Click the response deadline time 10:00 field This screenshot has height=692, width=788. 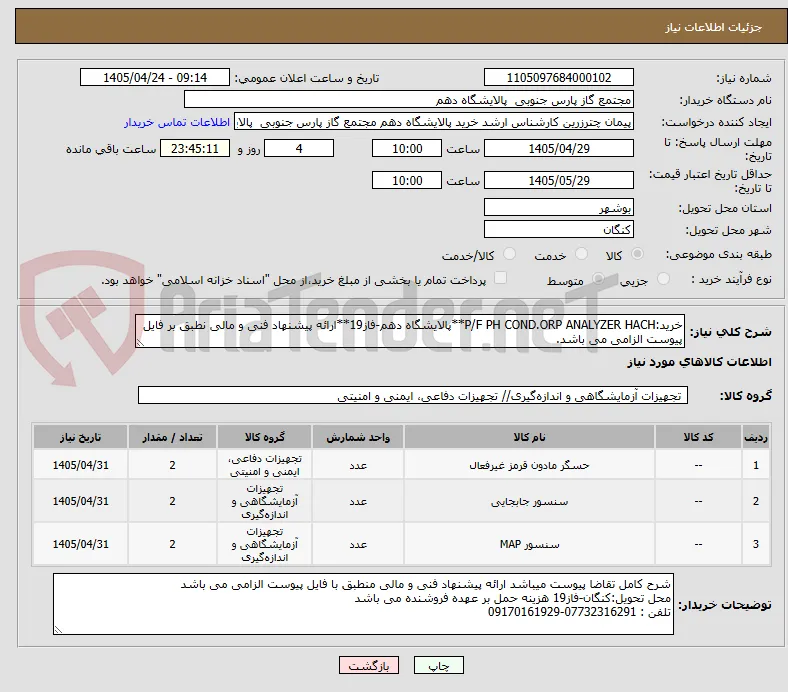(407, 148)
